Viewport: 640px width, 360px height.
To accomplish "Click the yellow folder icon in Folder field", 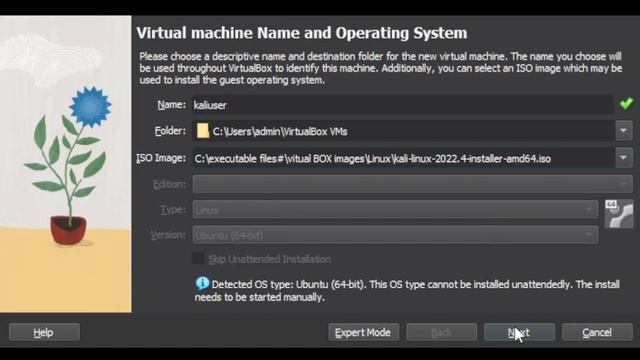I will click(x=202, y=131).
